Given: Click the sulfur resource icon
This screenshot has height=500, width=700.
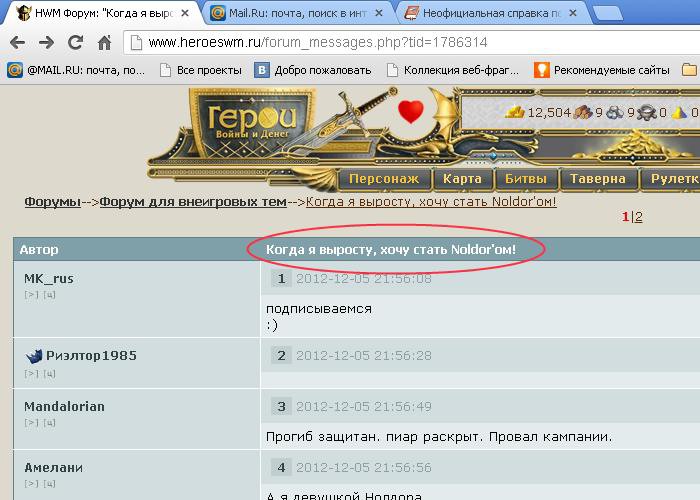Looking at the screenshot, I should [x=679, y=112].
